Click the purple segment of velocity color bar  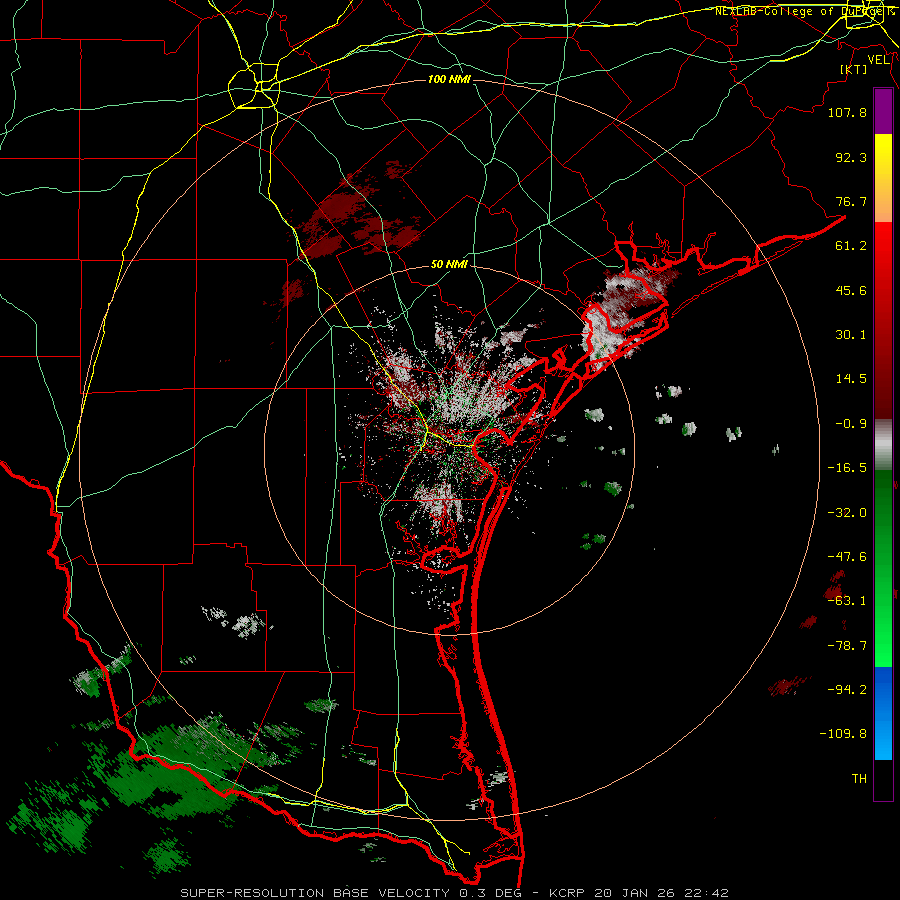pos(883,111)
